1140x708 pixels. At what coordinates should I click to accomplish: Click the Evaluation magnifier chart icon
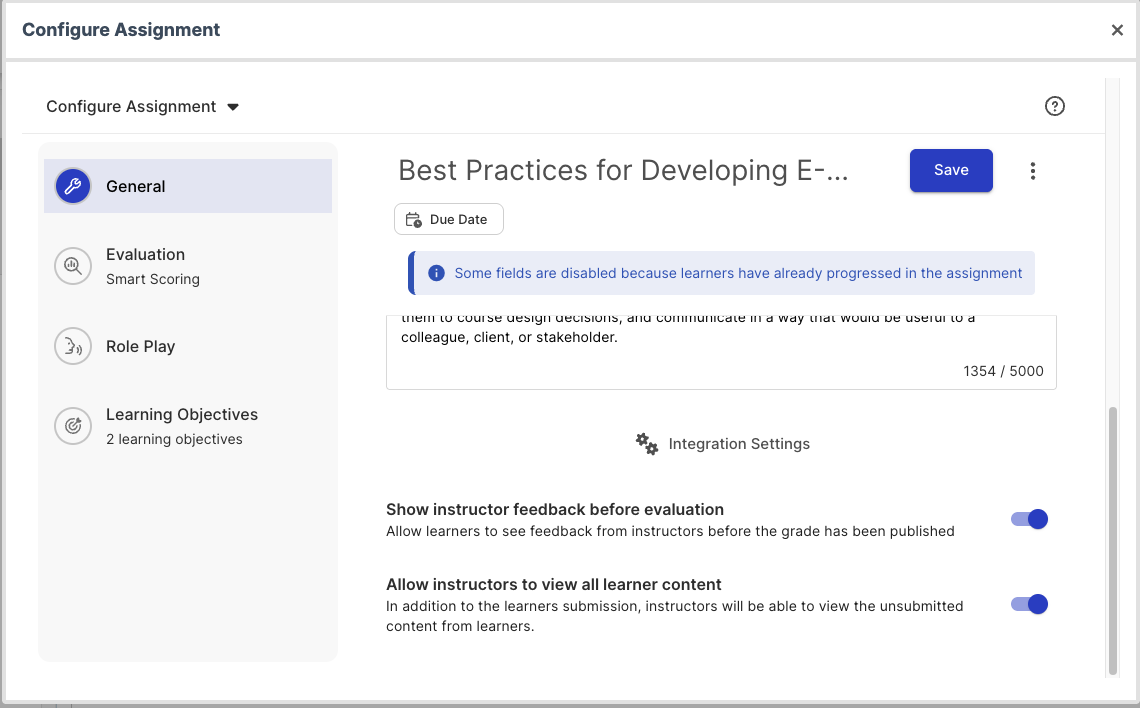point(73,266)
